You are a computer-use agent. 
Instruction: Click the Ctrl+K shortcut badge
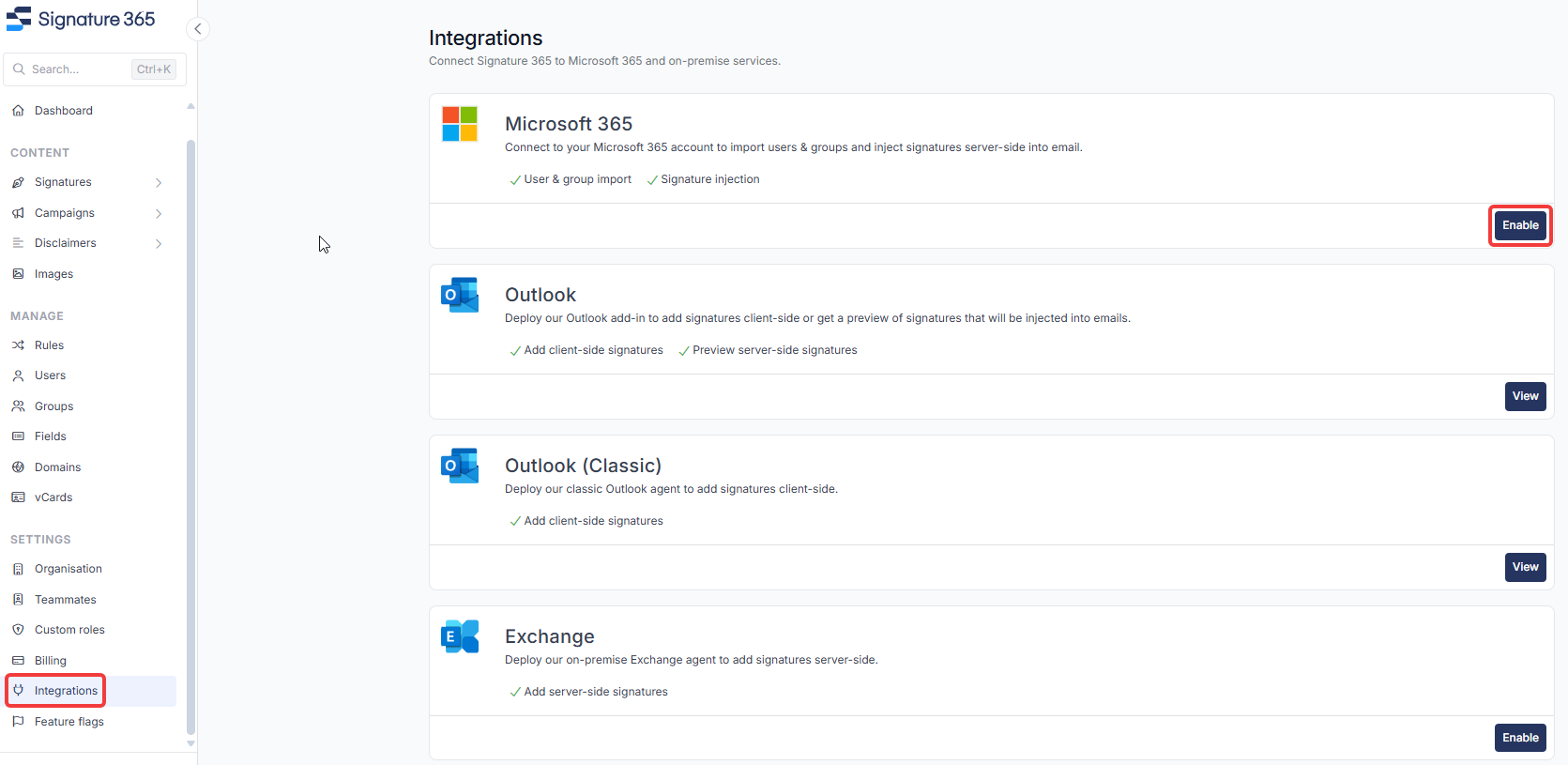154,69
